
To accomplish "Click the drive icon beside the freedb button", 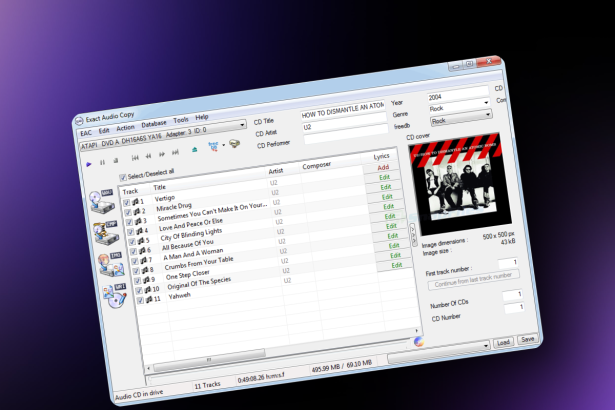I will 235,144.
